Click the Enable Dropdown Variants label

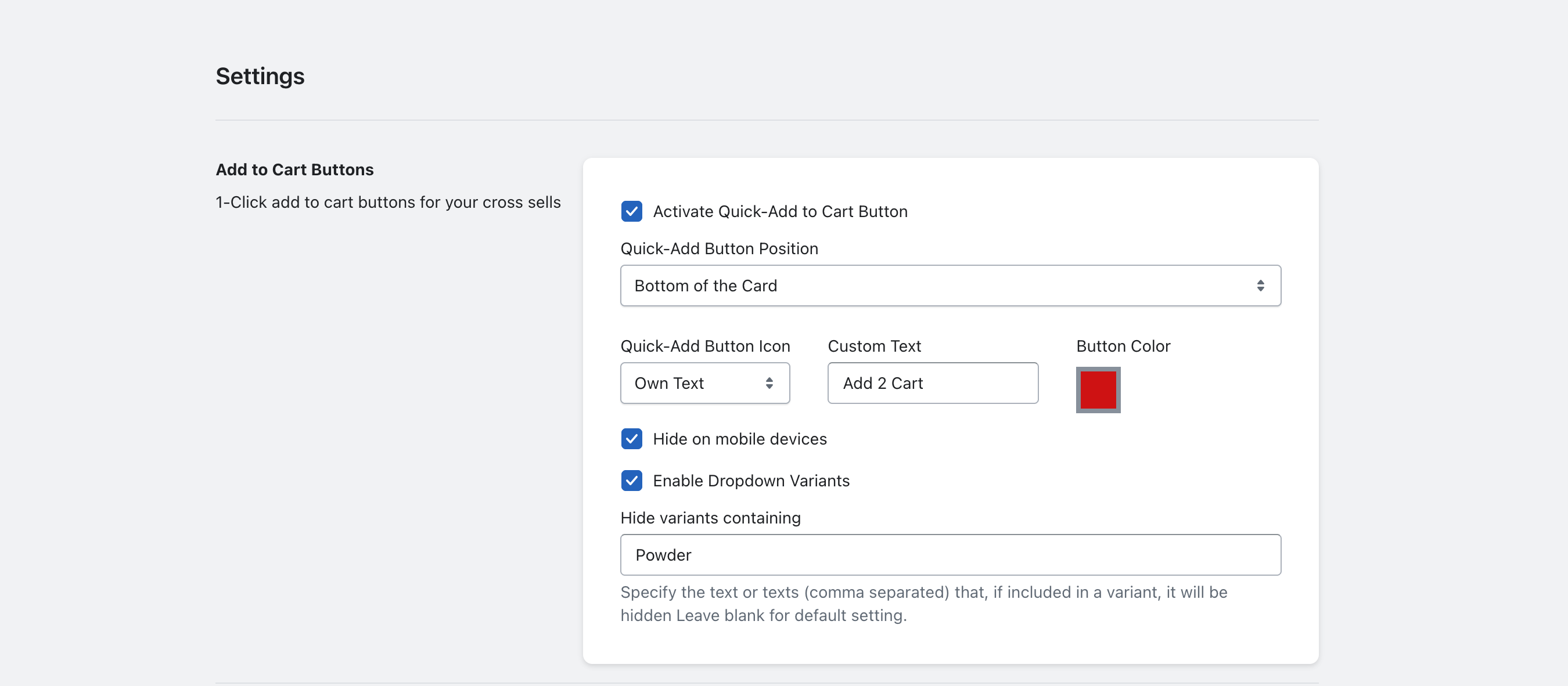point(750,481)
